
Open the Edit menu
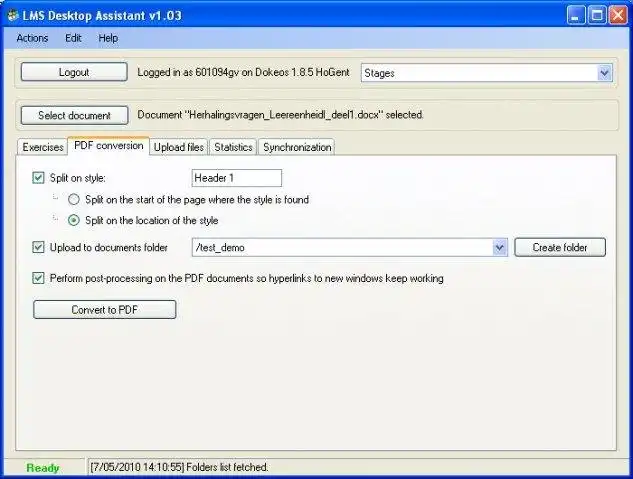tap(73, 38)
